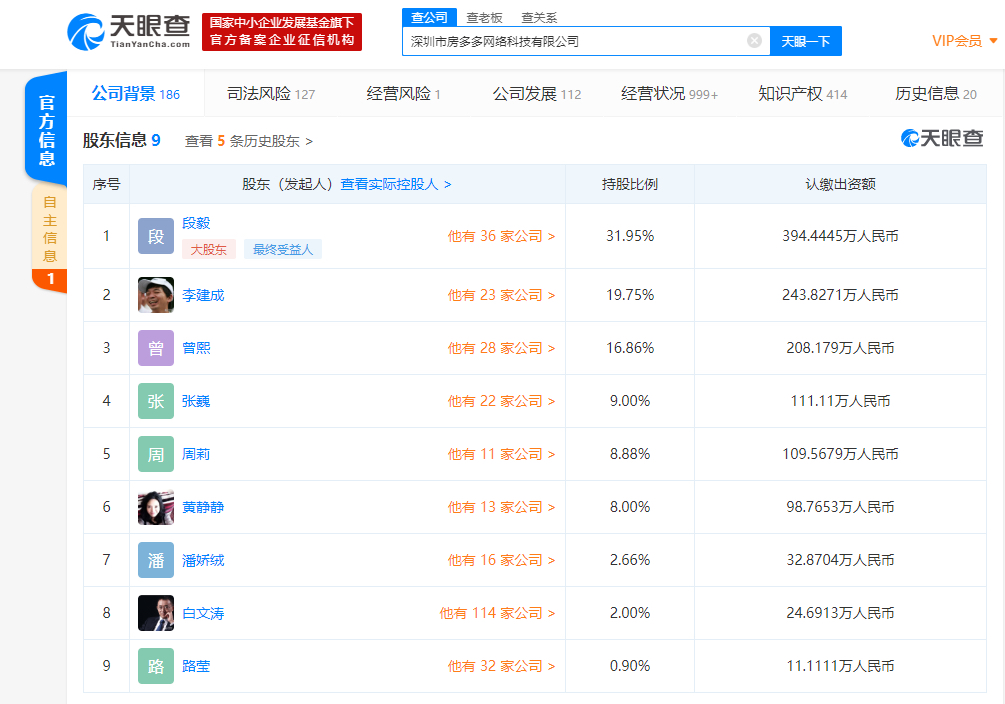The image size is (1005, 704).
Task: Click the 认缴出资额 column header
Action: [840, 185]
